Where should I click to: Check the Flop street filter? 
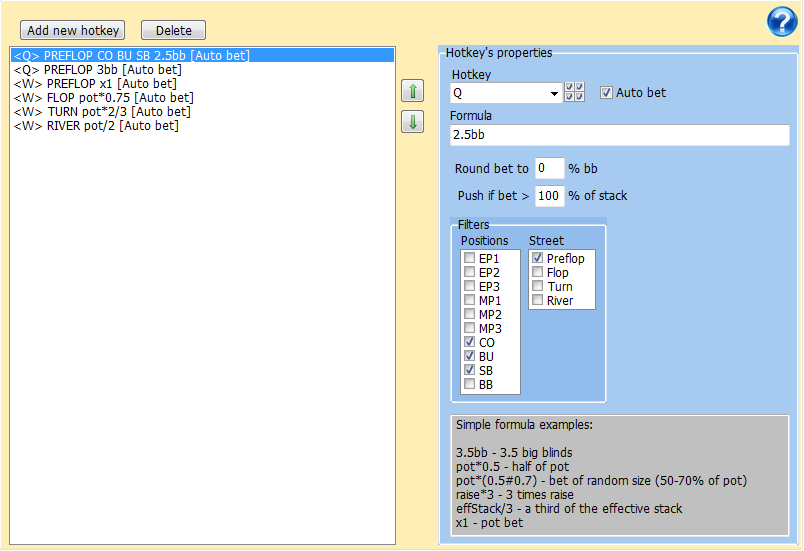(538, 273)
